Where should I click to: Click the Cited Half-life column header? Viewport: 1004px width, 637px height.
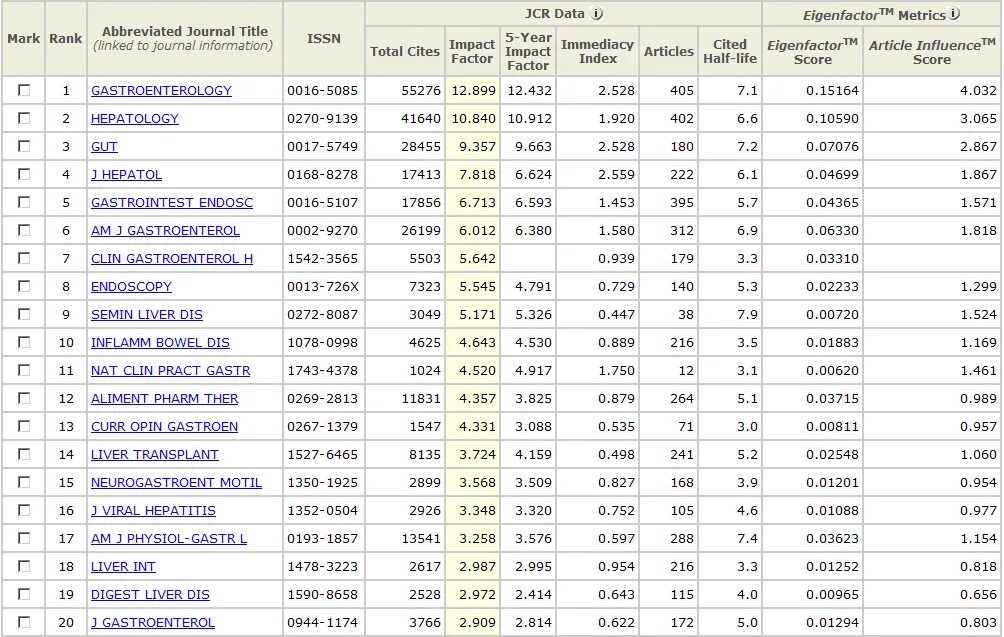pos(730,51)
